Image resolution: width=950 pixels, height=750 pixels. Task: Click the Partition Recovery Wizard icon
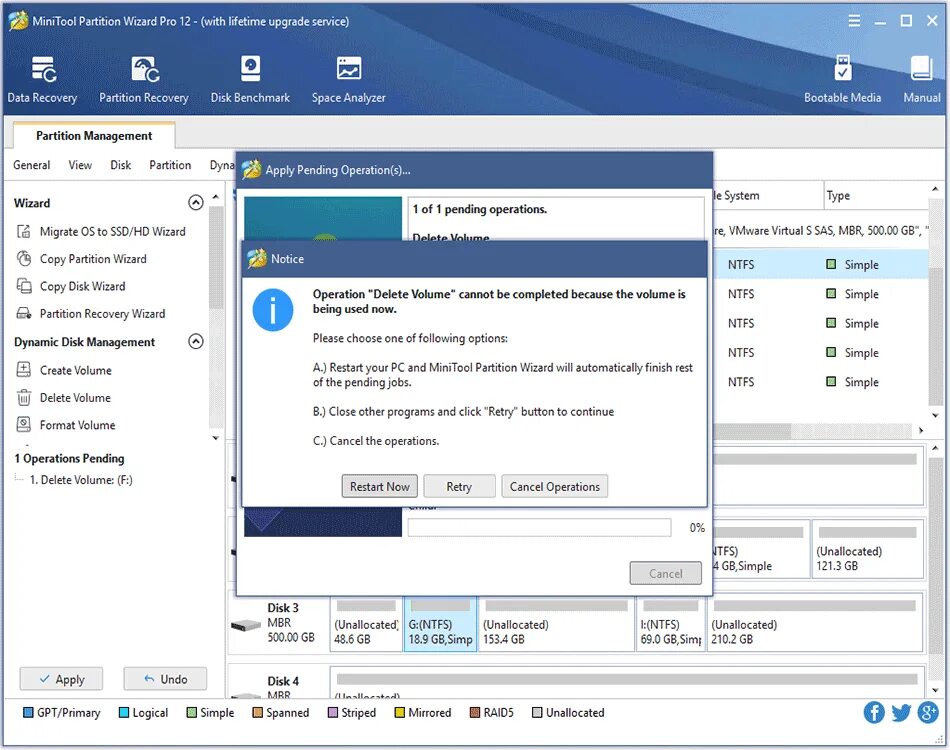click(x=24, y=313)
